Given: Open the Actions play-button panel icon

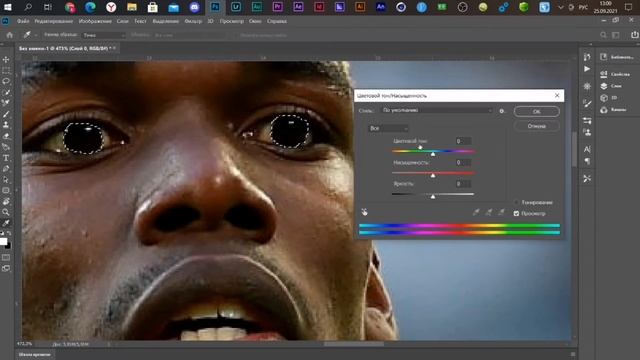Looking at the screenshot, I should click(x=587, y=69).
